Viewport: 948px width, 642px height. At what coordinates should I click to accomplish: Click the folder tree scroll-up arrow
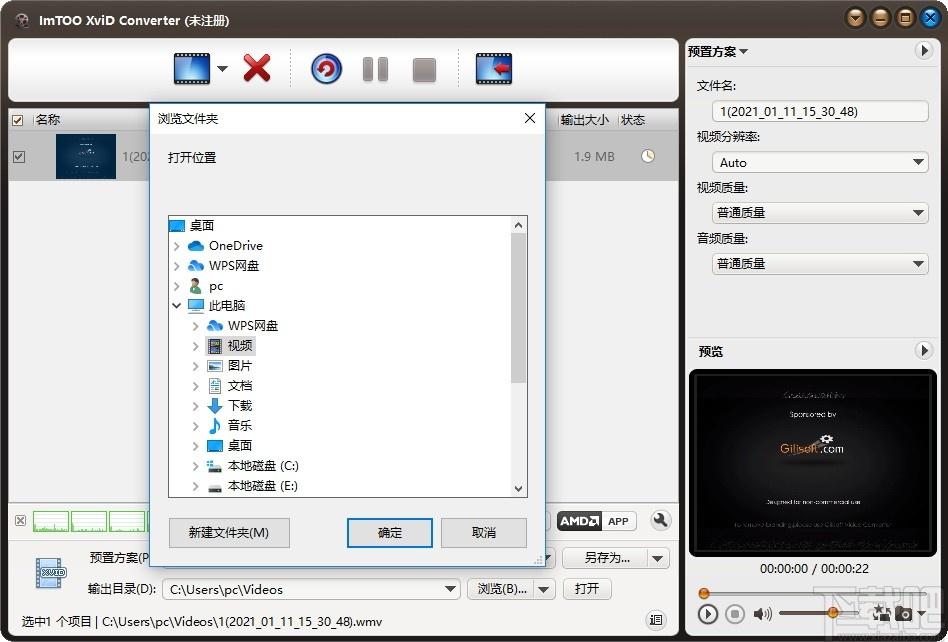(x=518, y=225)
